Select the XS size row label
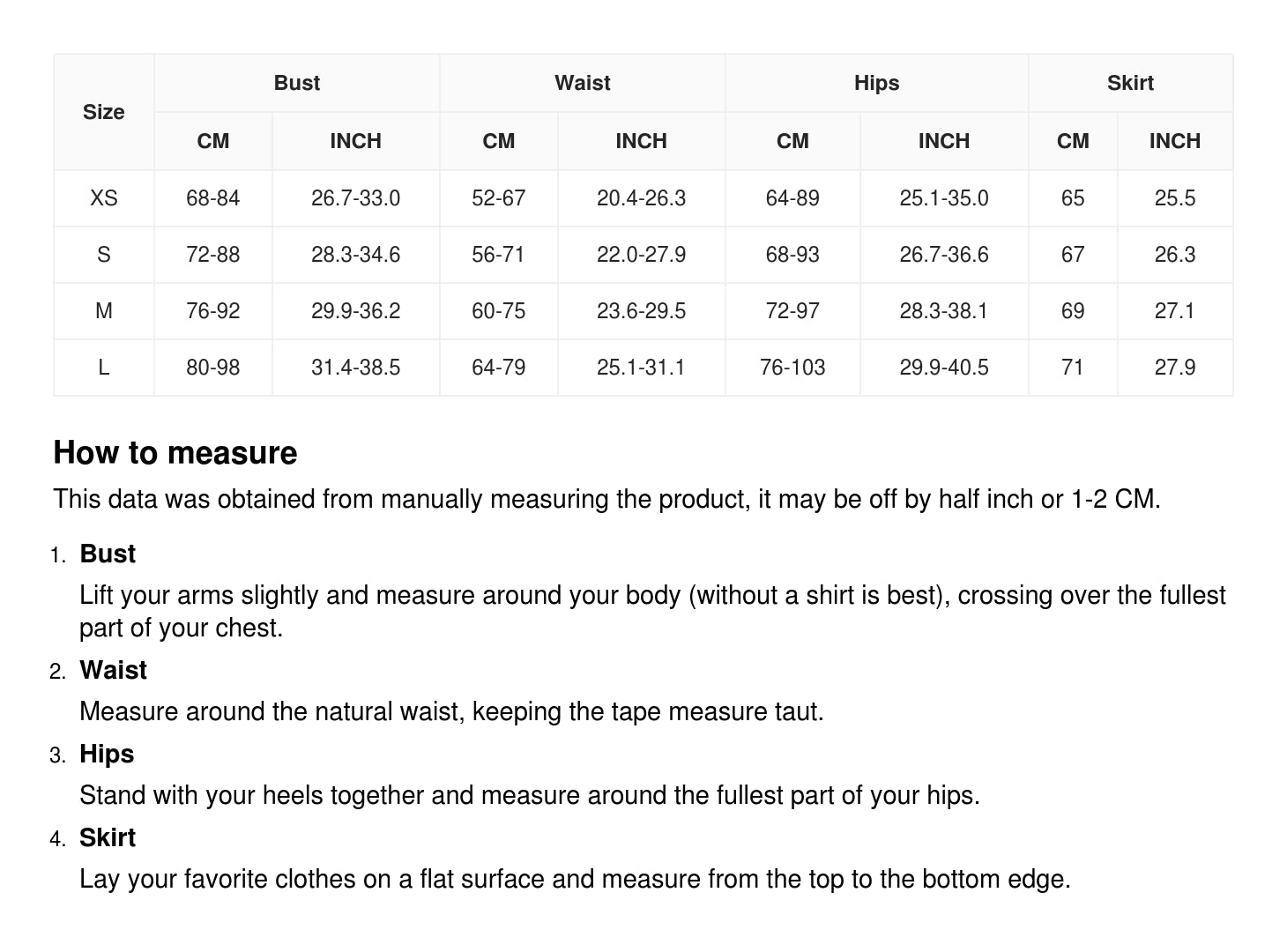 click(104, 198)
